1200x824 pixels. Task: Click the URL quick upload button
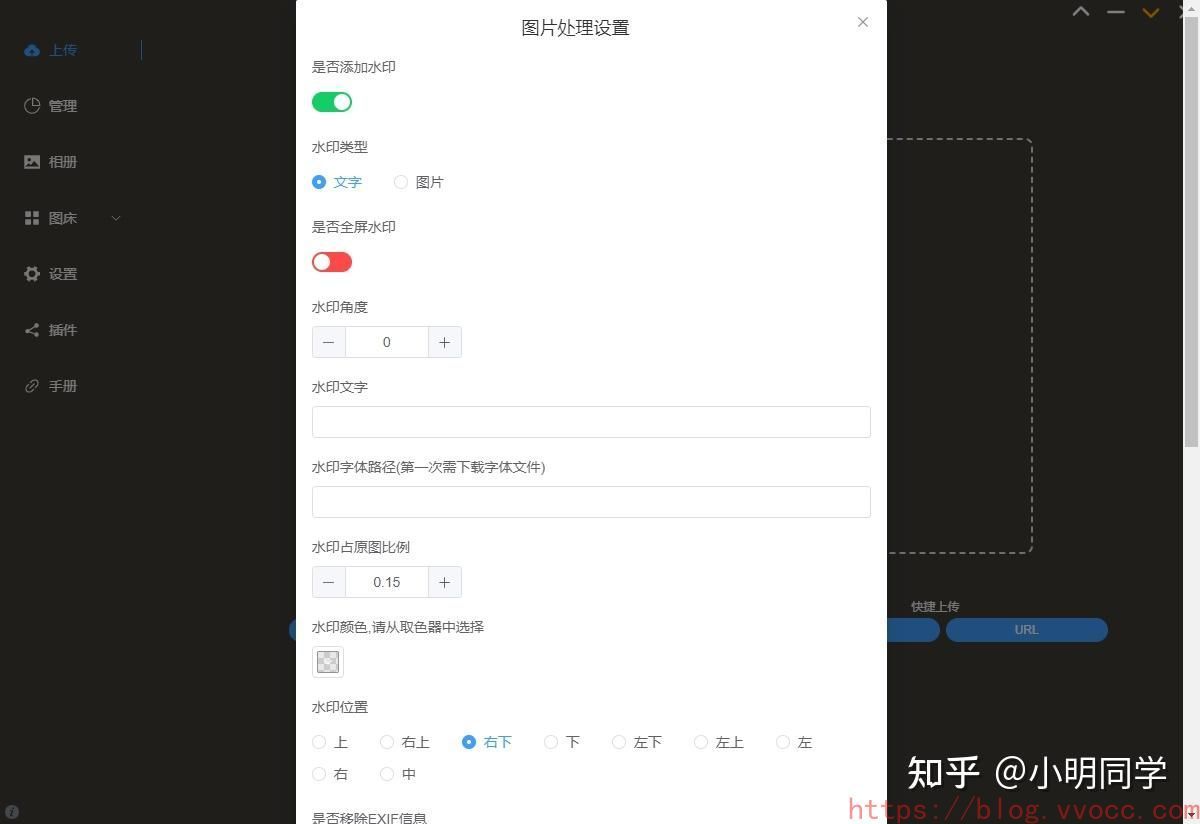point(1026,630)
